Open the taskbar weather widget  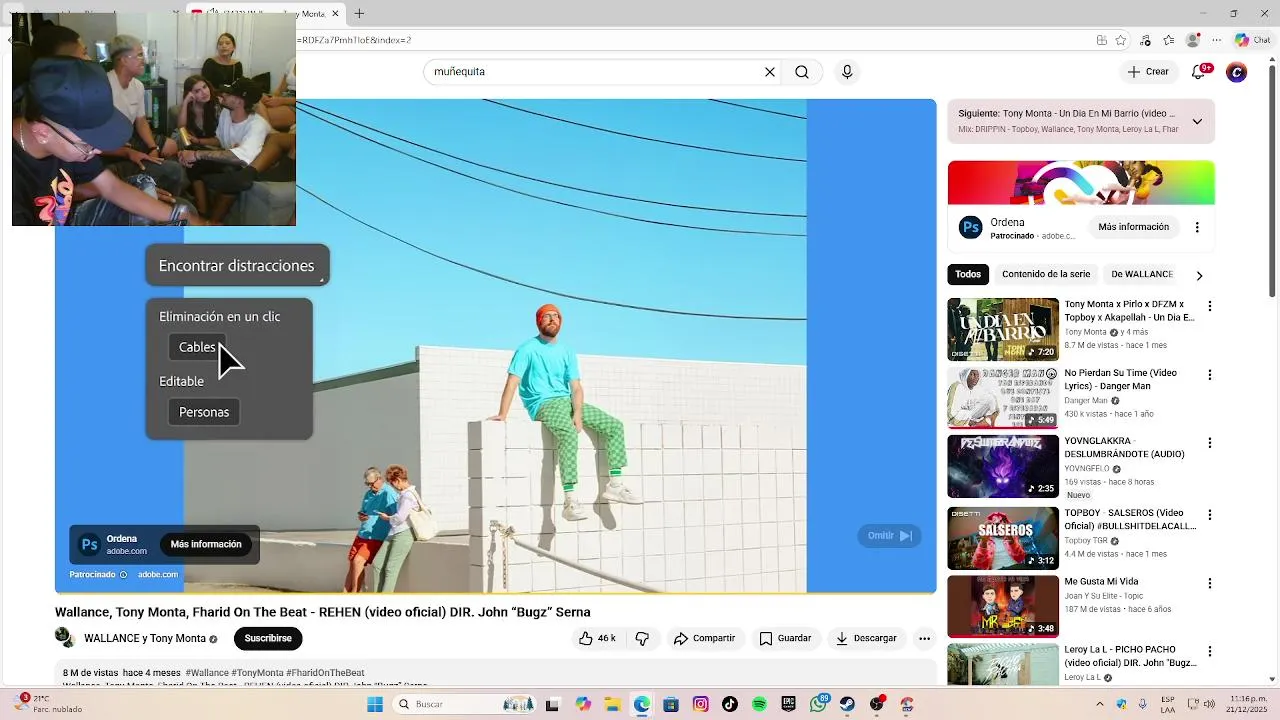pos(50,704)
